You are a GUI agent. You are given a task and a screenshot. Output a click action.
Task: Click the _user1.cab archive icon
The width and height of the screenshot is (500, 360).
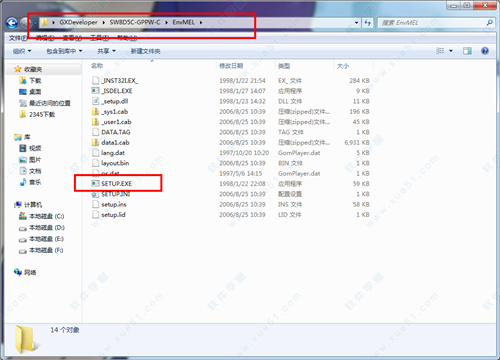[95, 122]
